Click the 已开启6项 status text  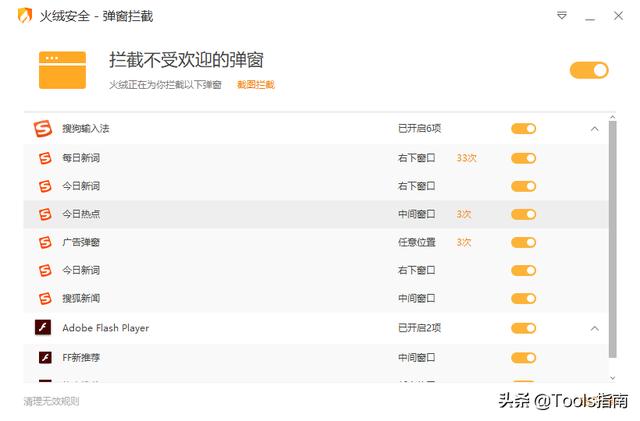pyautogui.click(x=420, y=129)
